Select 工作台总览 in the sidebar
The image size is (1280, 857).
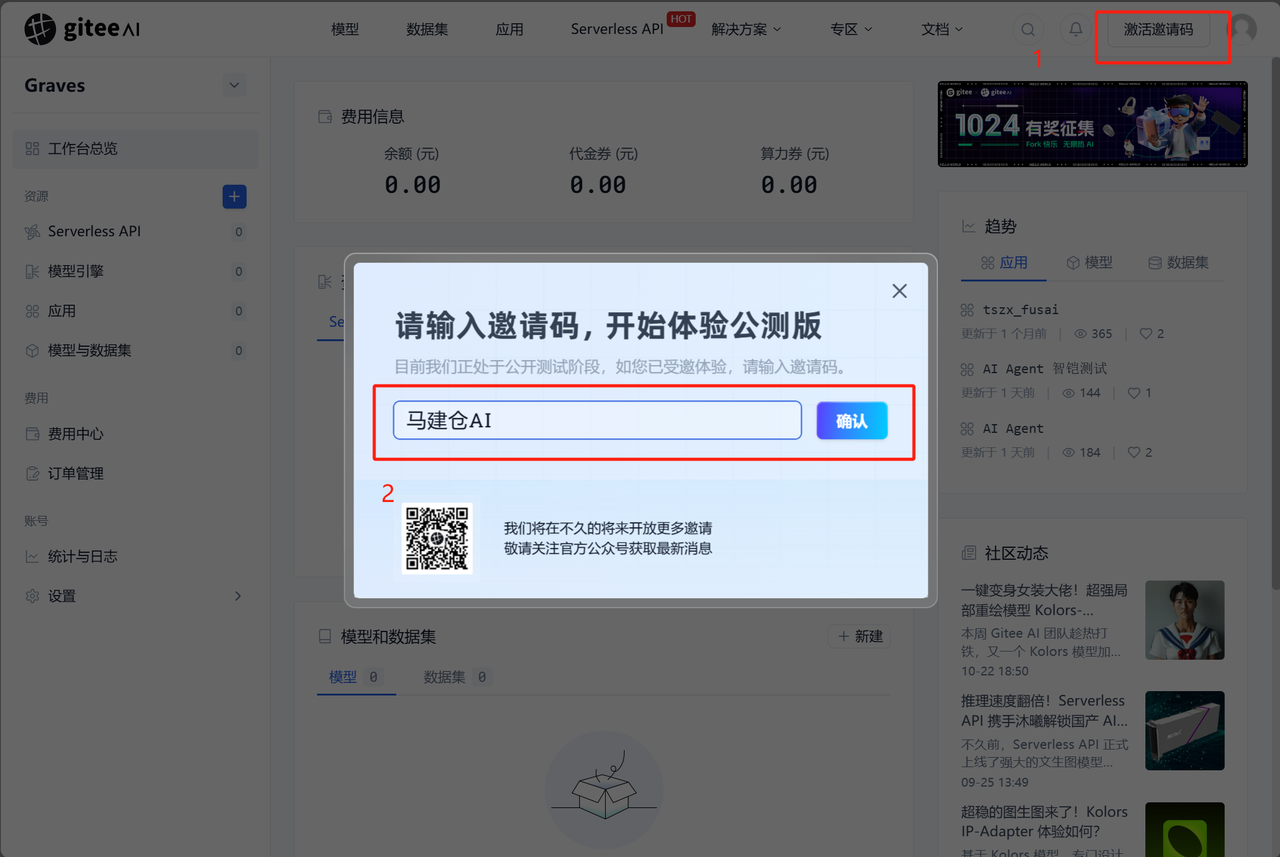click(x=135, y=148)
